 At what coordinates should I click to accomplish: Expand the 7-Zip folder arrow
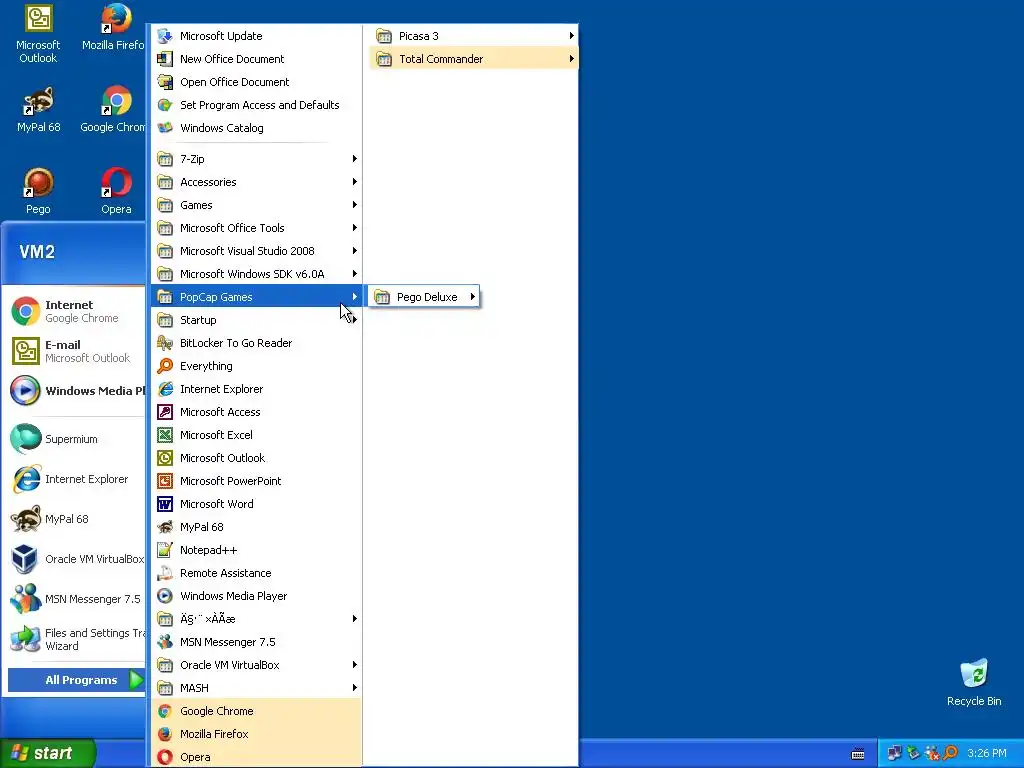tap(355, 159)
